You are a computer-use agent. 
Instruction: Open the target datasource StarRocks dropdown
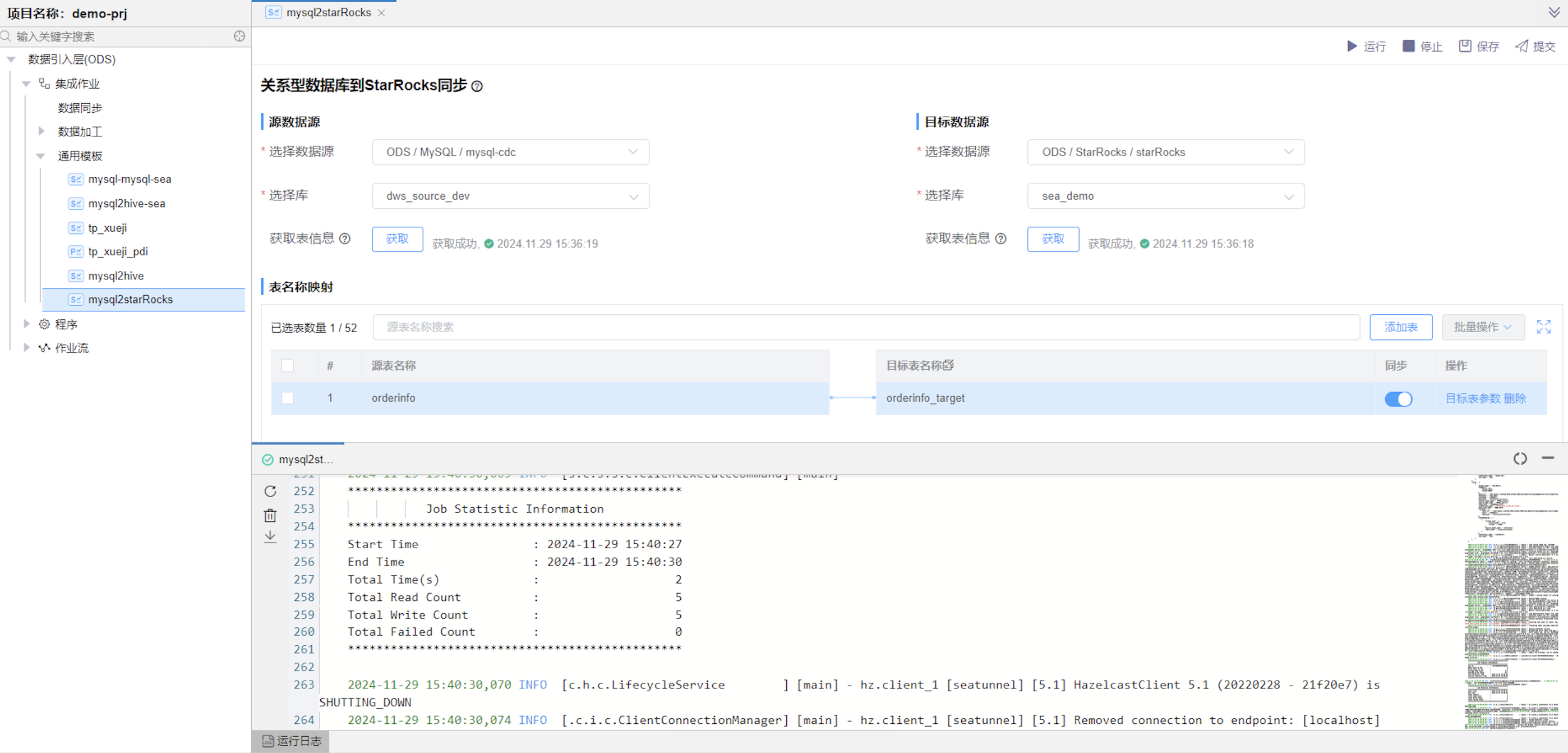pos(1166,152)
